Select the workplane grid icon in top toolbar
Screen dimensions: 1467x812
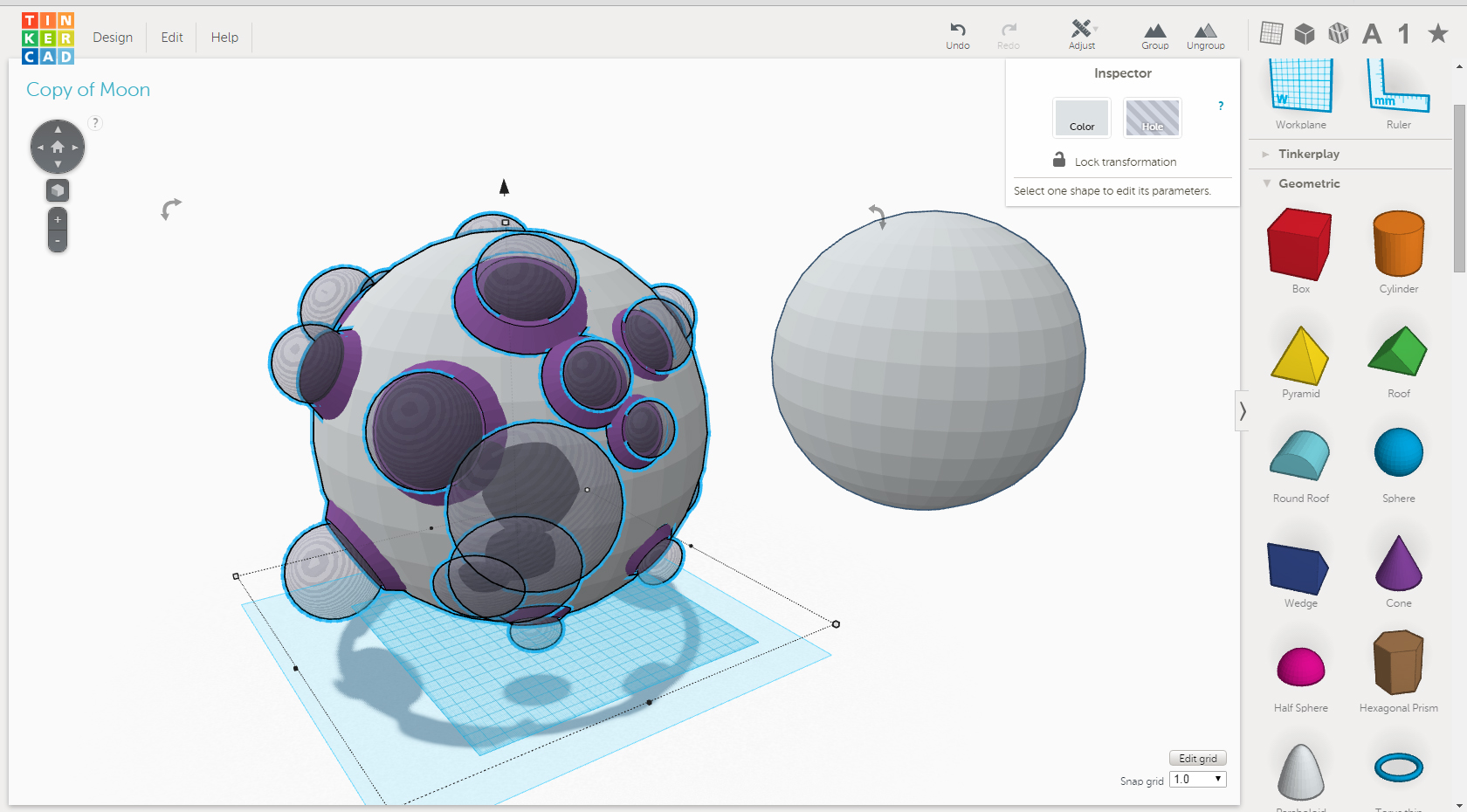[1271, 33]
